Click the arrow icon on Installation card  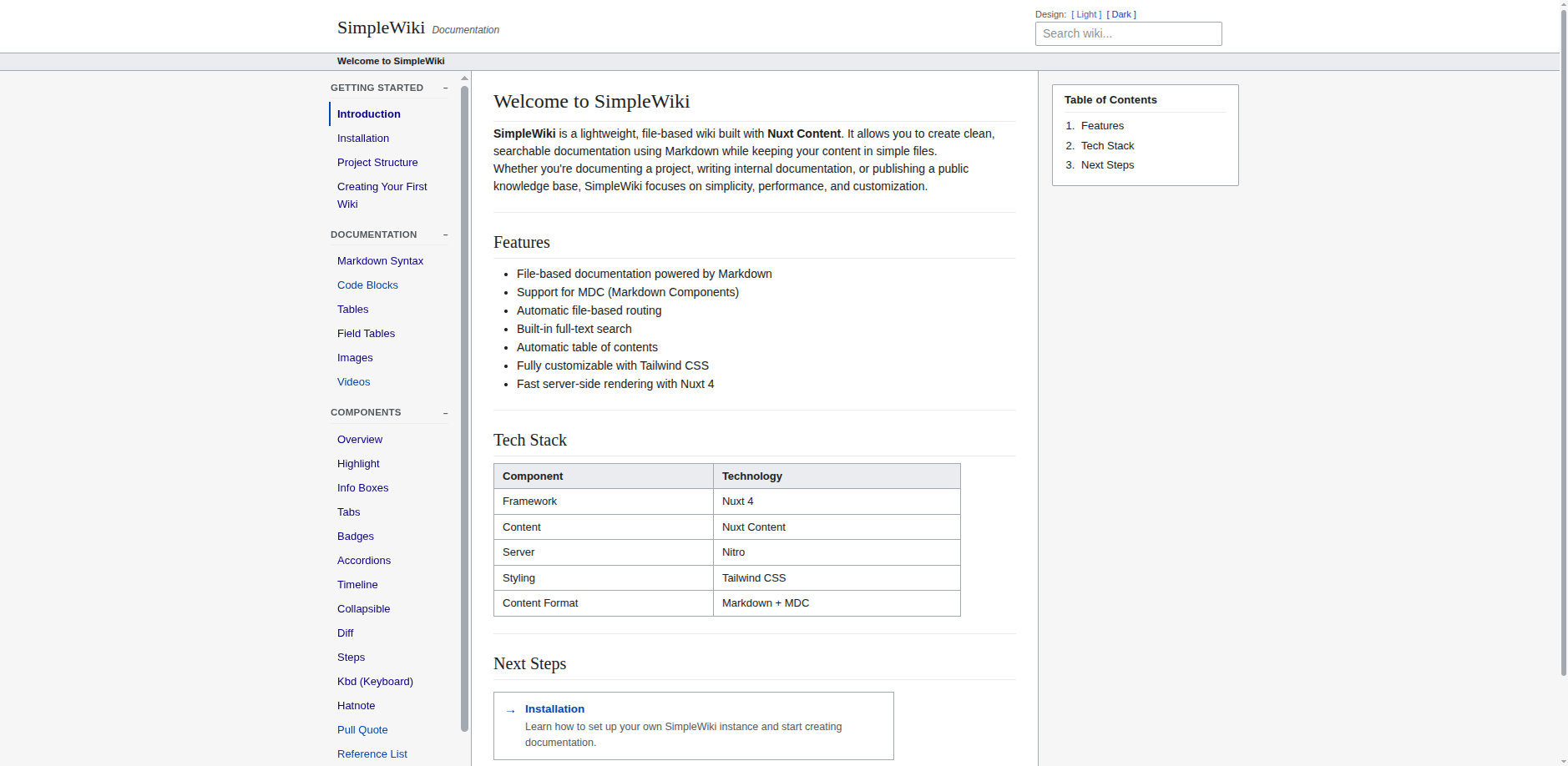511,711
